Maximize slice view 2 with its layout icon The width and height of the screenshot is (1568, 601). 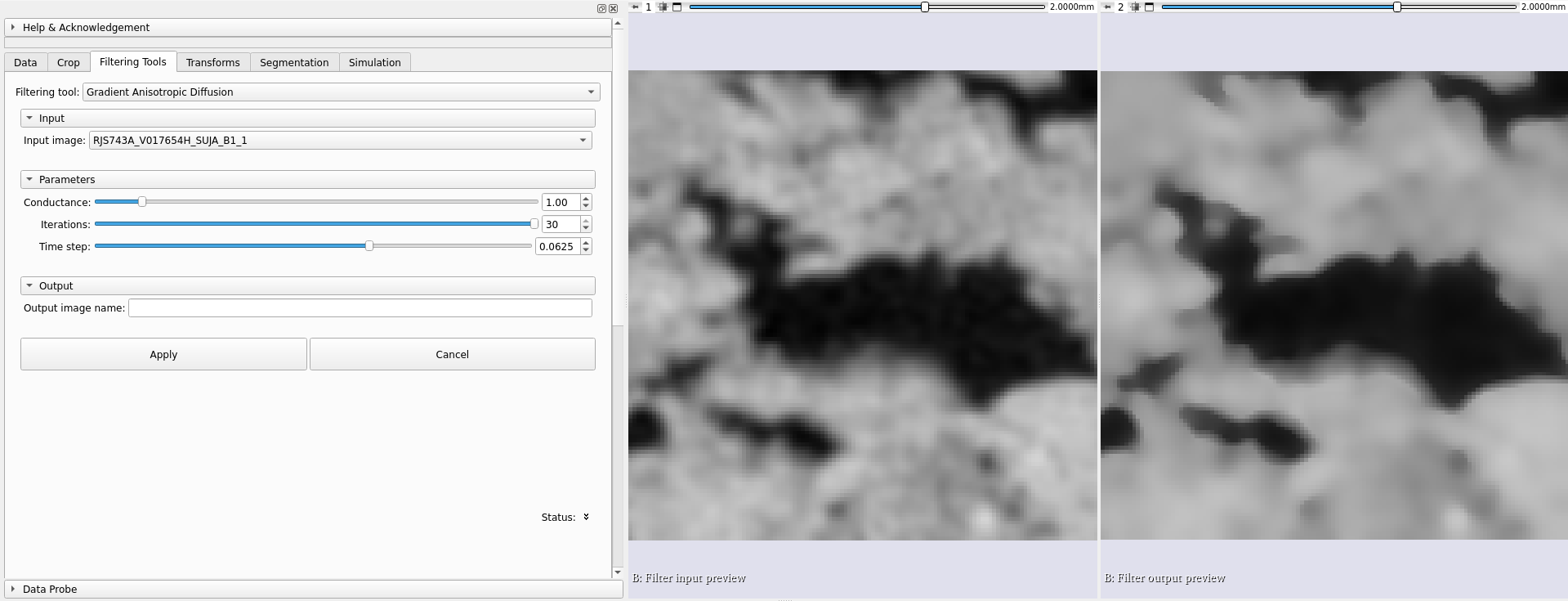tap(1149, 7)
